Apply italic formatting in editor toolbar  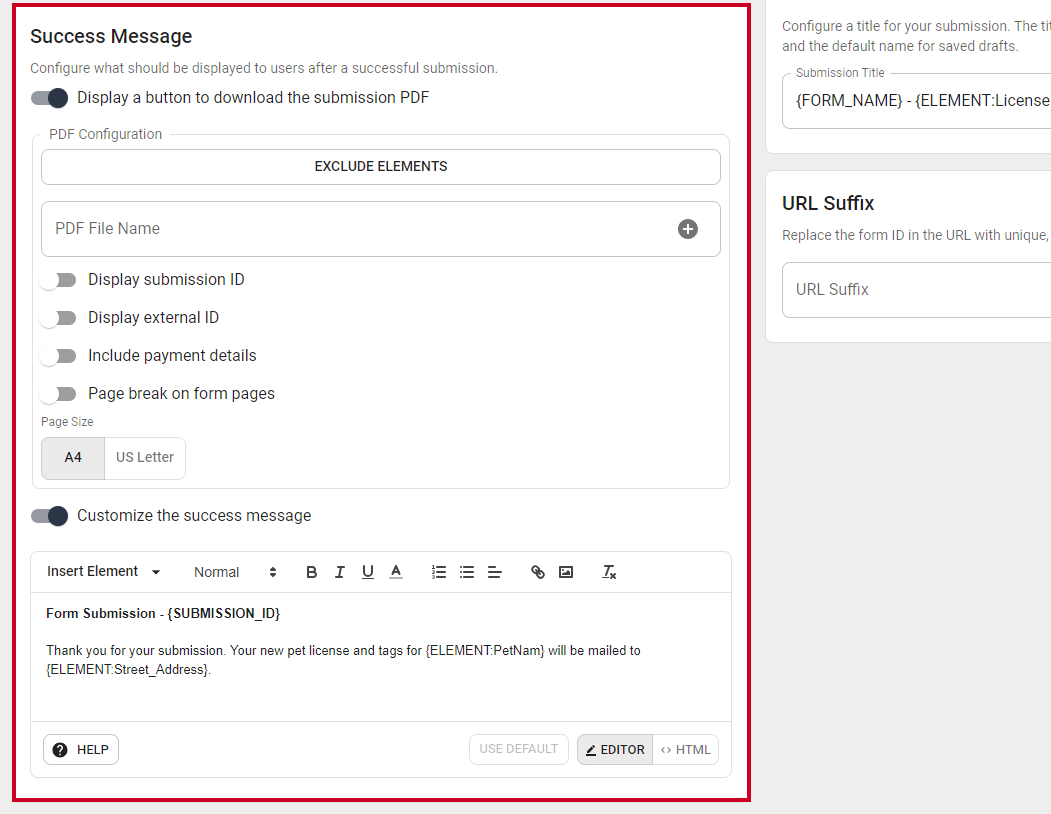[339, 572]
